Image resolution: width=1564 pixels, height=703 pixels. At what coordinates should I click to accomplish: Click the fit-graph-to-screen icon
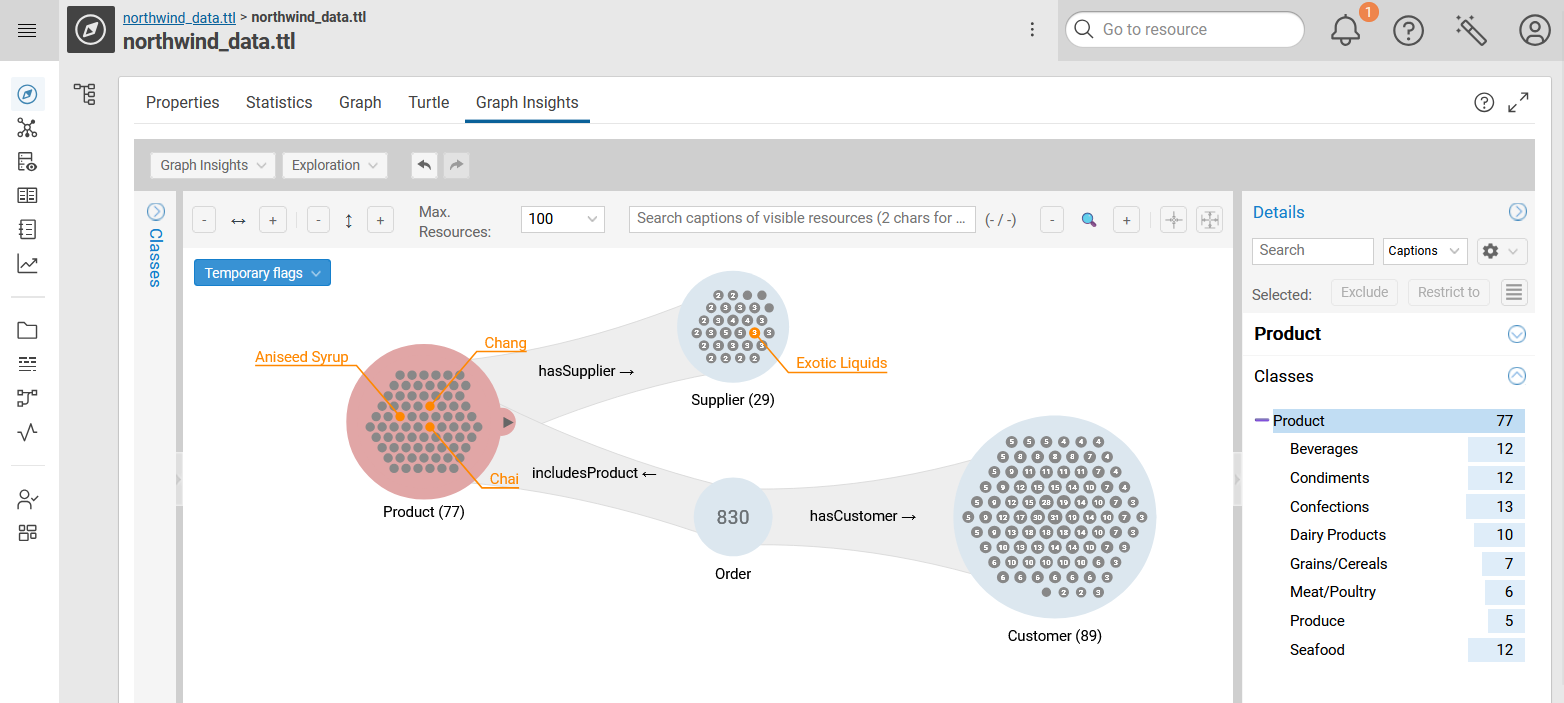1209,219
